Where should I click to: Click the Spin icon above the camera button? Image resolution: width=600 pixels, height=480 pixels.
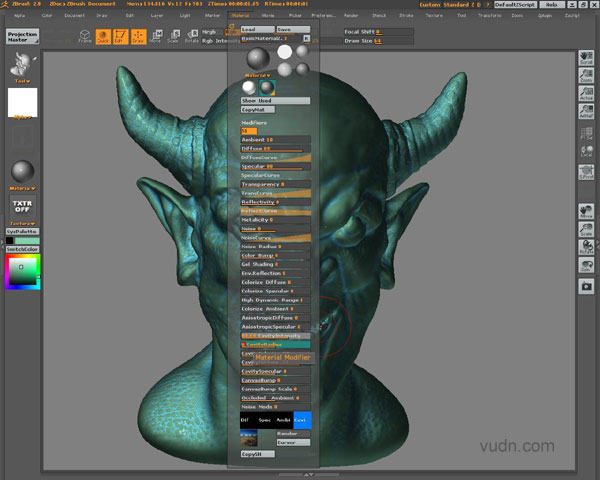coord(586,265)
